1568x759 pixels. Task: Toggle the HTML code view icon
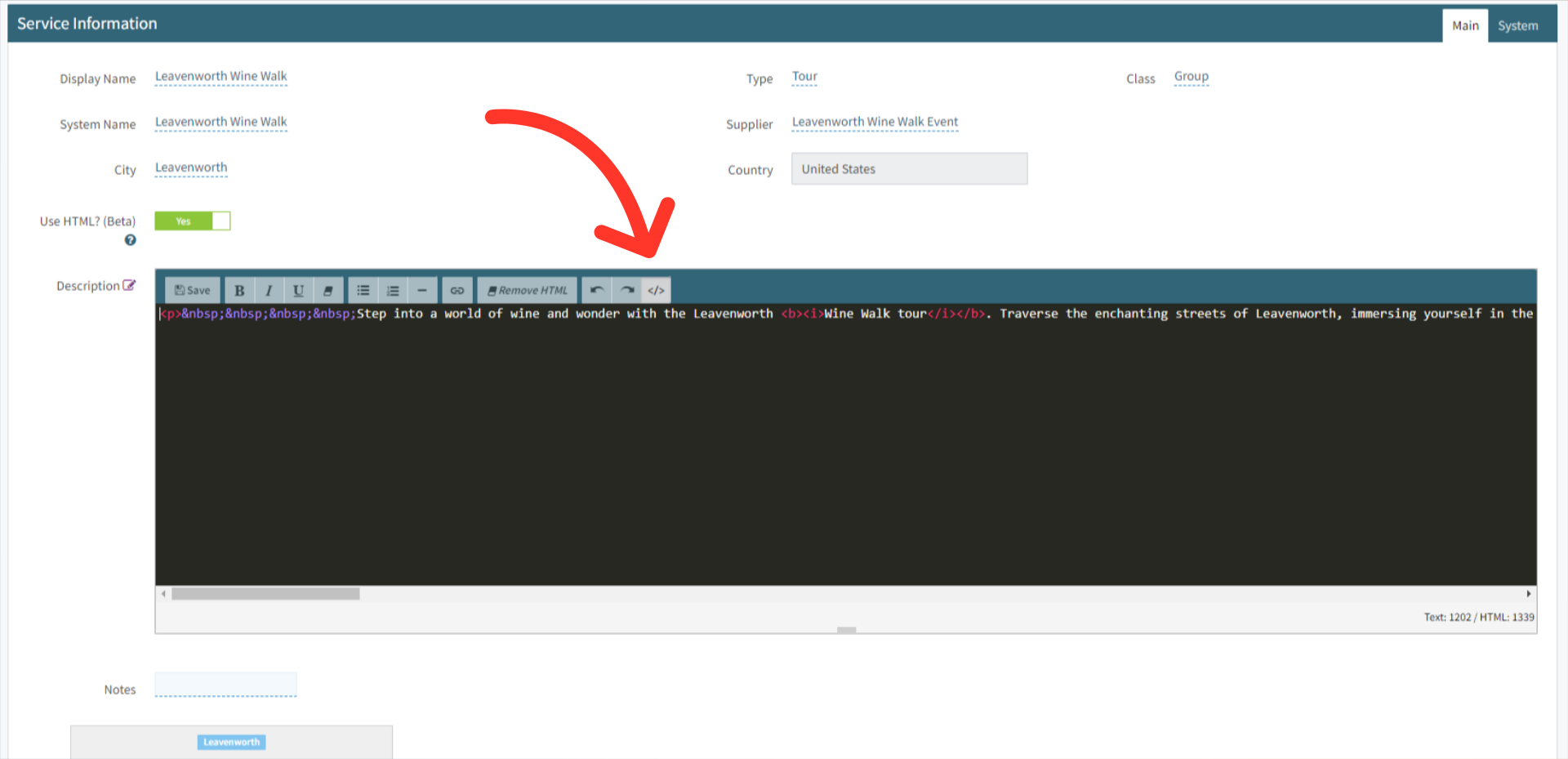pyautogui.click(x=656, y=290)
